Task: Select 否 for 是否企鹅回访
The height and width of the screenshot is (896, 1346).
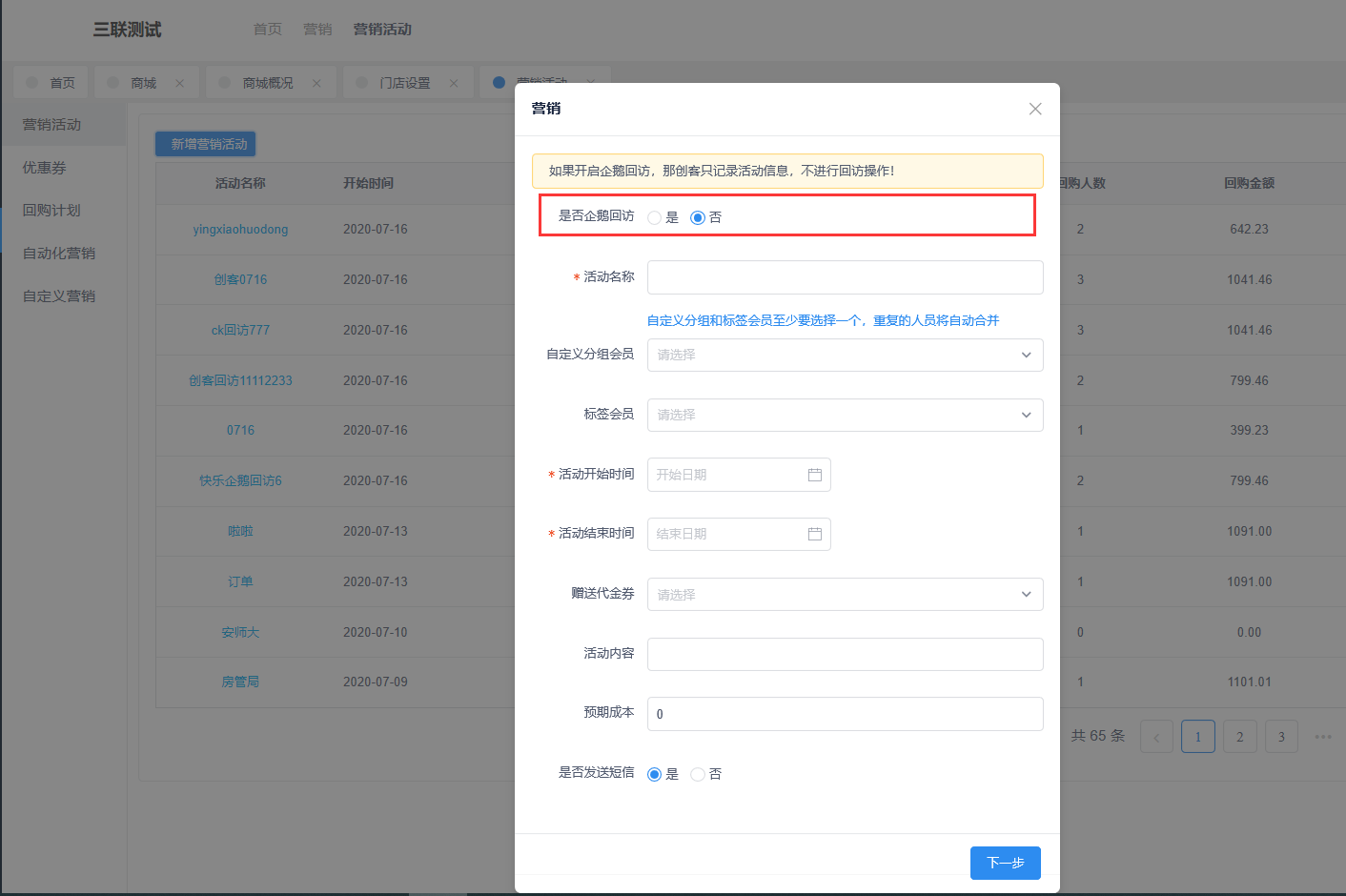Action: click(x=698, y=217)
